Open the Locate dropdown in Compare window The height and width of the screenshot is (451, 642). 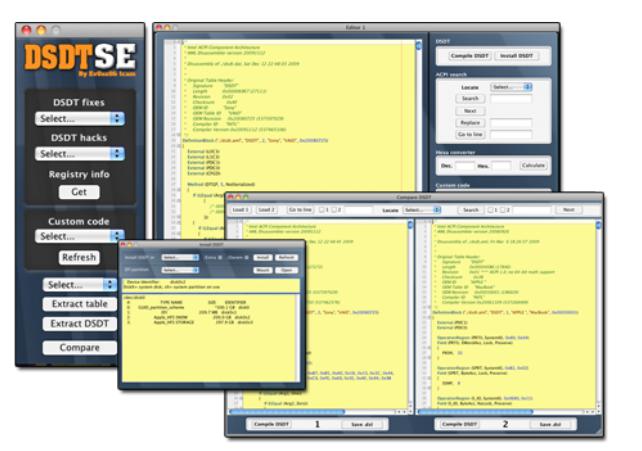pos(422,210)
